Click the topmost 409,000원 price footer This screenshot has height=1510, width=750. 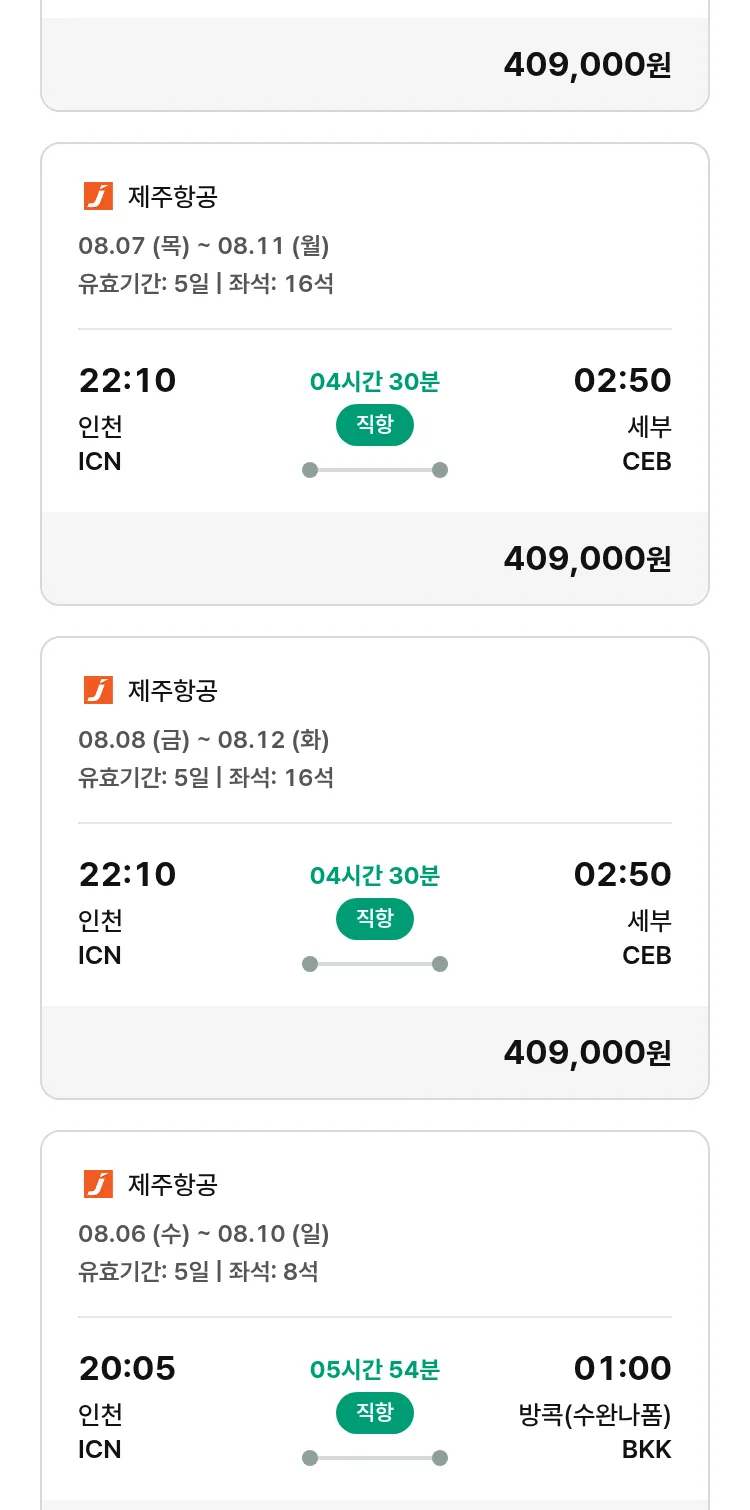point(587,65)
